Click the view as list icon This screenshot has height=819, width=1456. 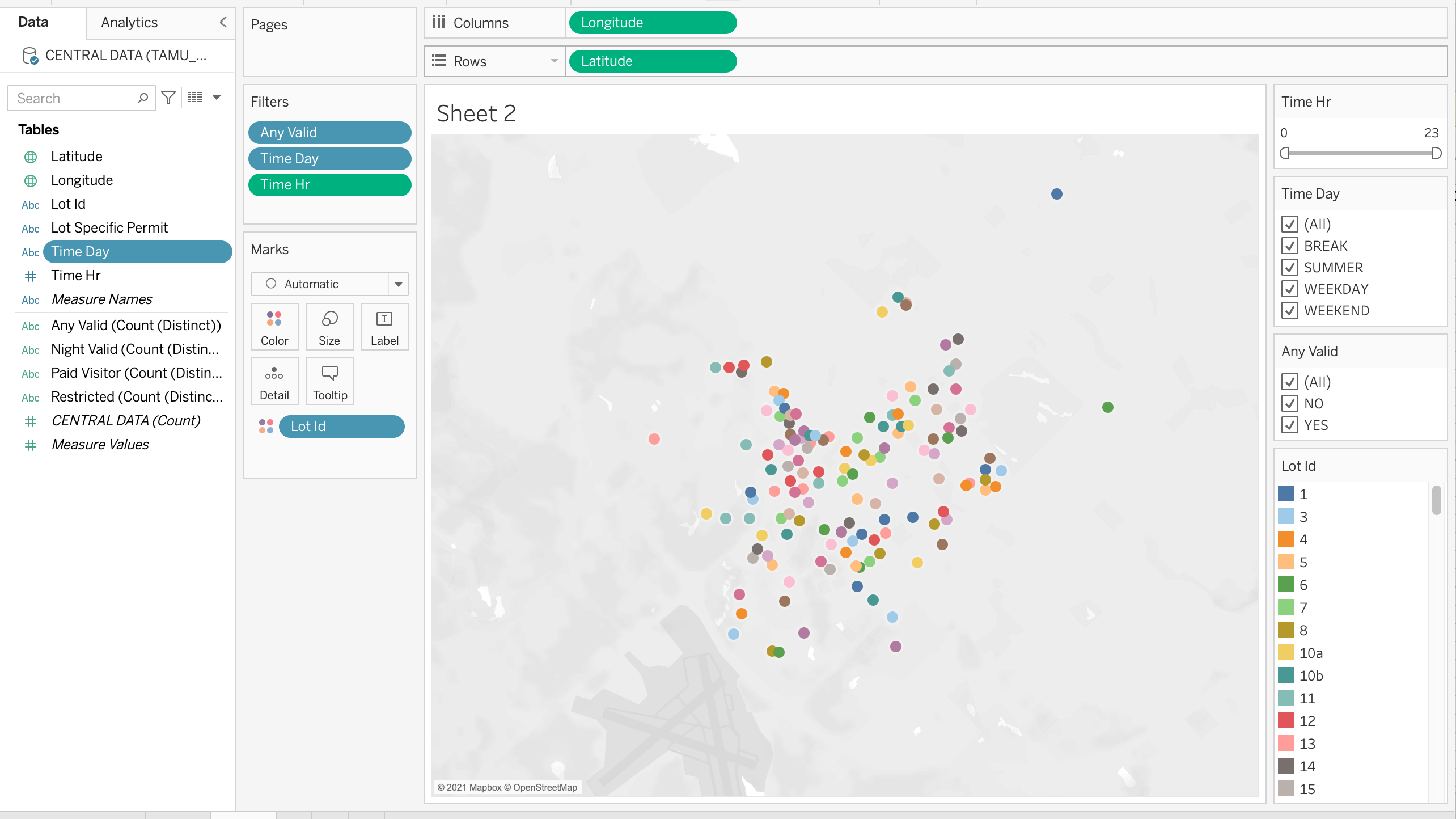coord(195,98)
